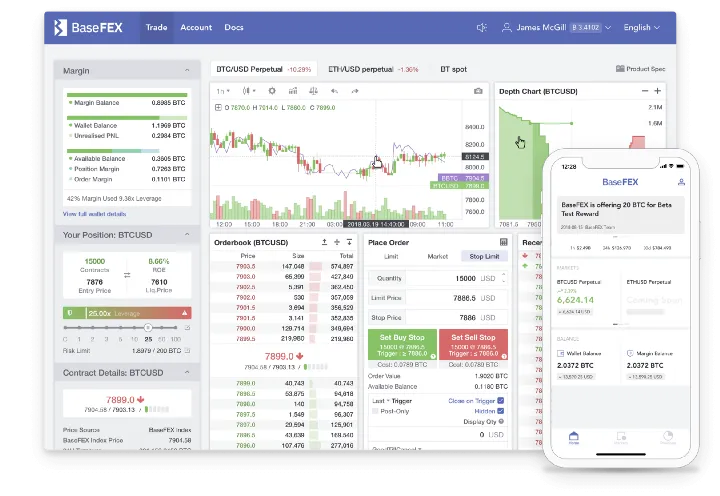Open the candlestick chart style dropdown
This screenshot has width=720, height=496.
[x=249, y=91]
